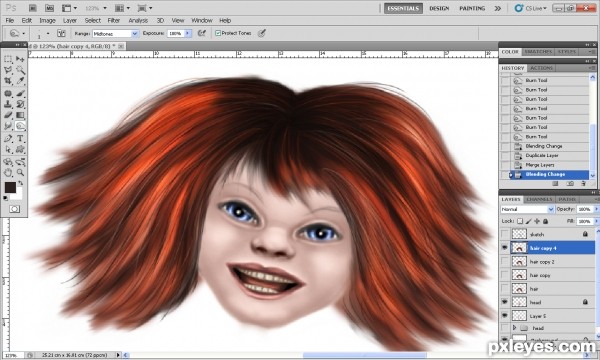Toggle the Brush panel button
The width and height of the screenshot is (600, 360).
61,33
